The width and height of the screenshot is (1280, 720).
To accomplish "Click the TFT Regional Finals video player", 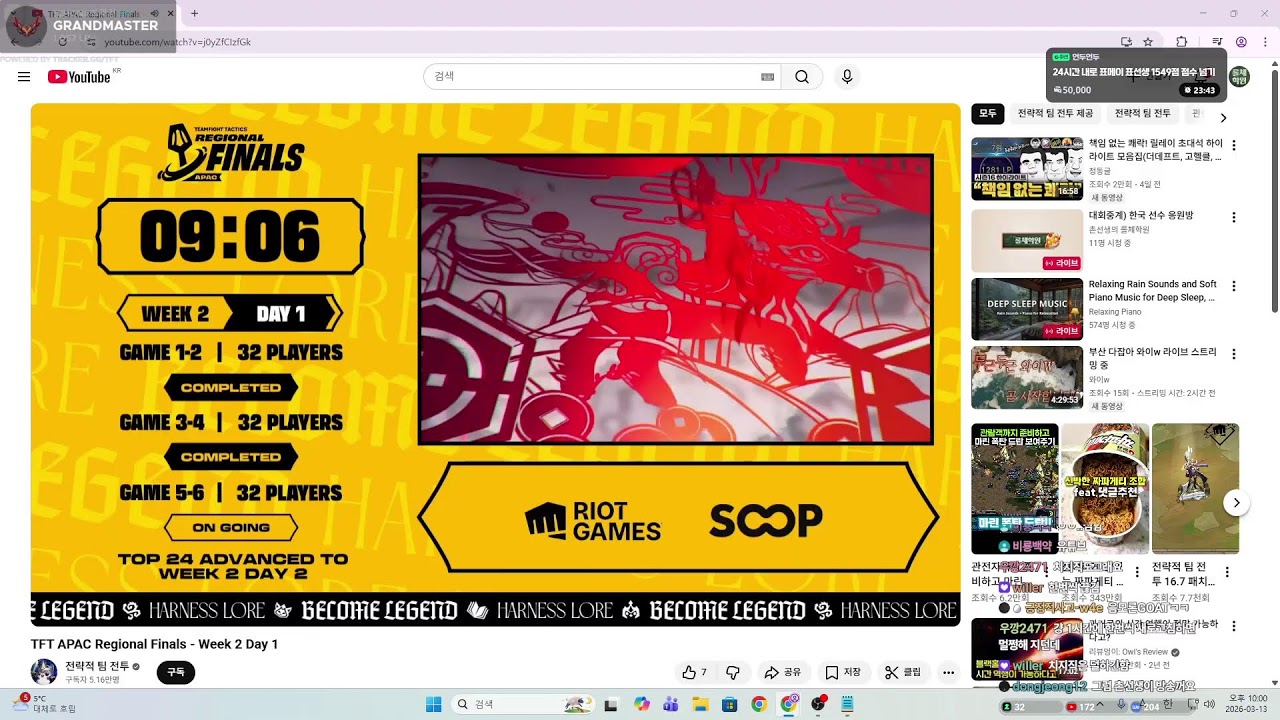I will tap(495, 365).
